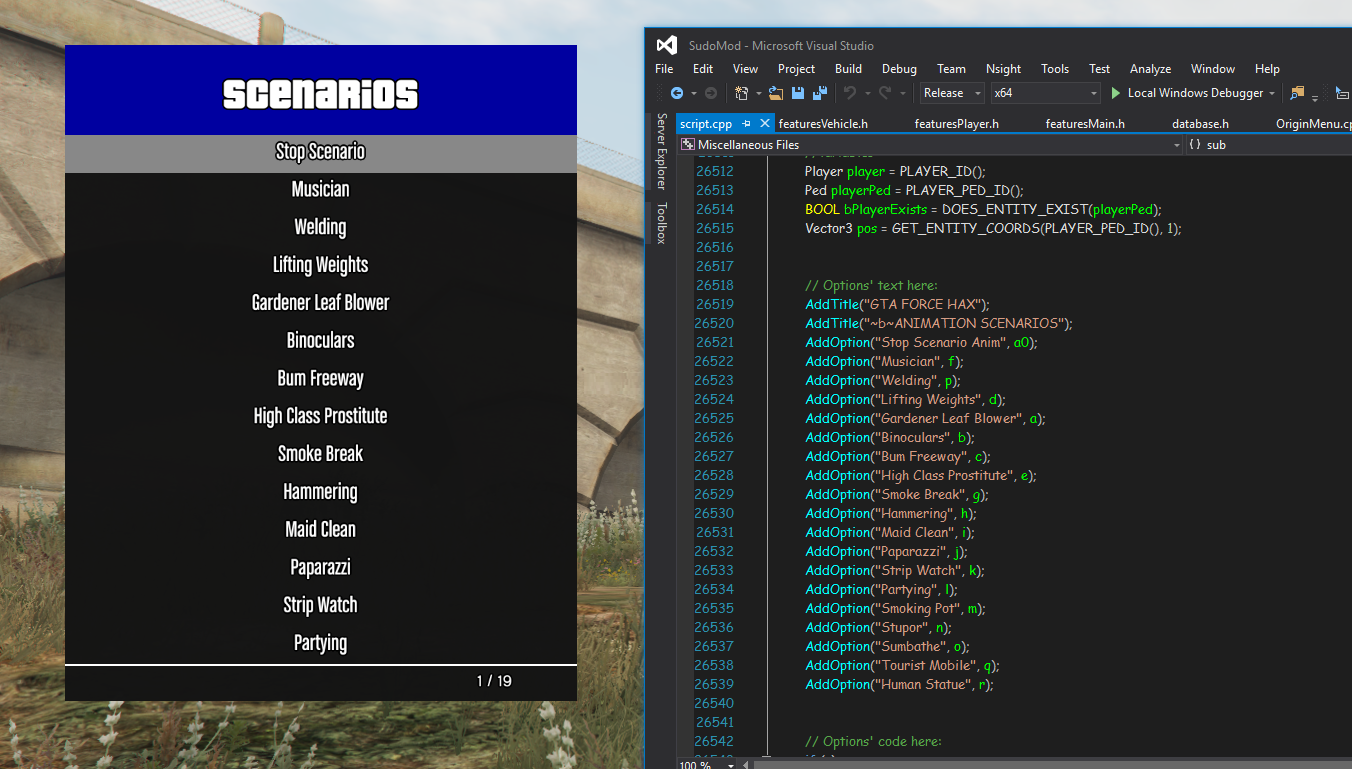This screenshot has height=769, width=1352.
Task: Select Stop Scenario in game menu
Action: [x=321, y=153]
